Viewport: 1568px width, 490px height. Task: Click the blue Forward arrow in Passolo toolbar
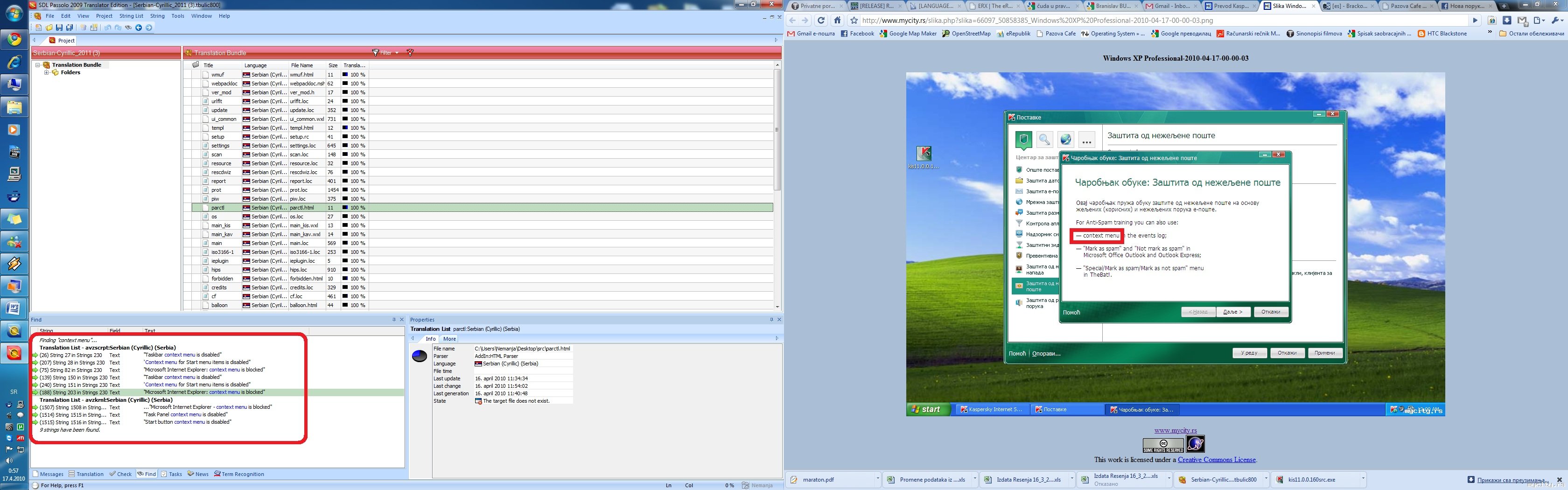(x=148, y=28)
